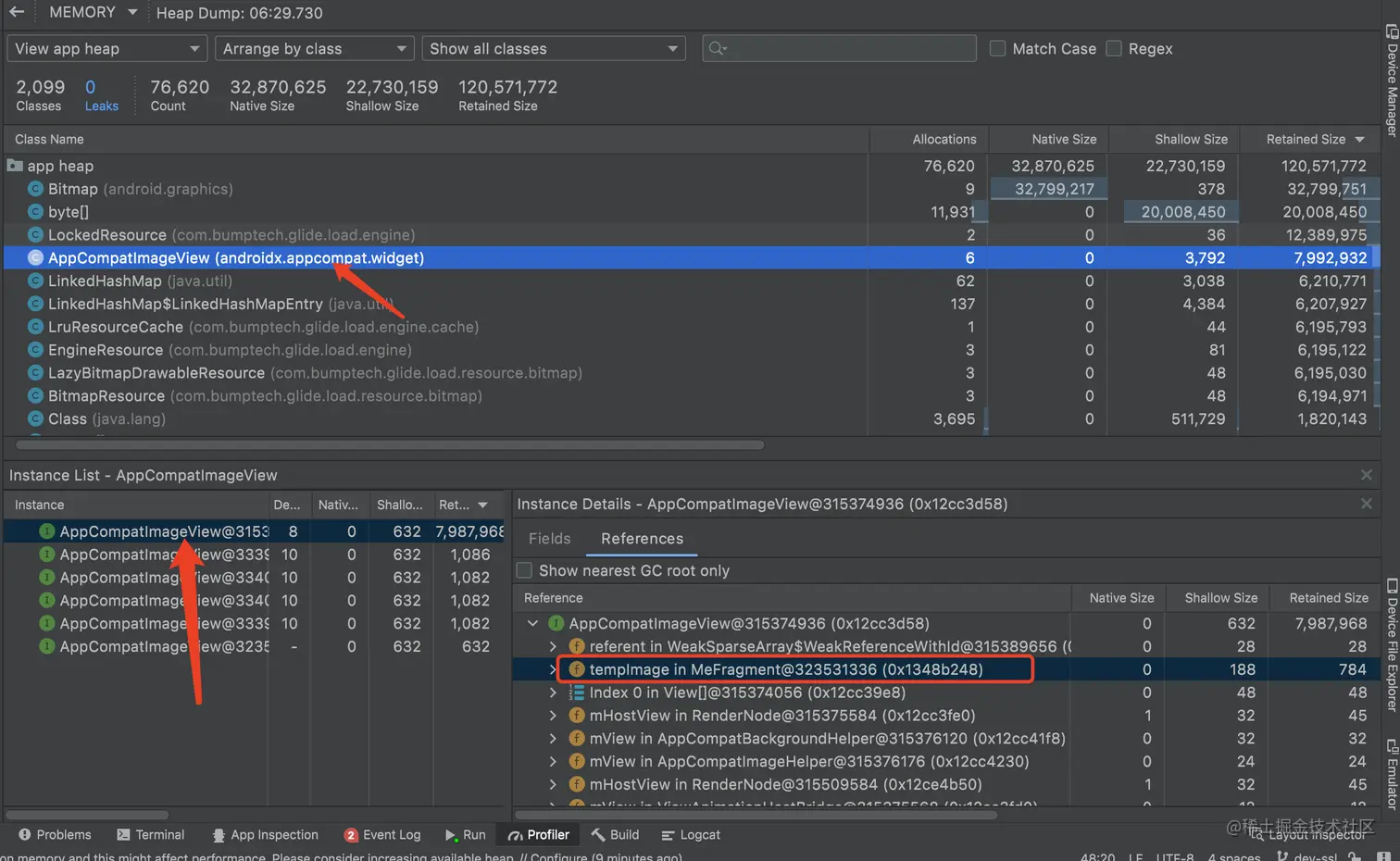1400x861 pixels.
Task: Expand the tempImage in MeFragment reference
Action: pyautogui.click(x=553, y=669)
